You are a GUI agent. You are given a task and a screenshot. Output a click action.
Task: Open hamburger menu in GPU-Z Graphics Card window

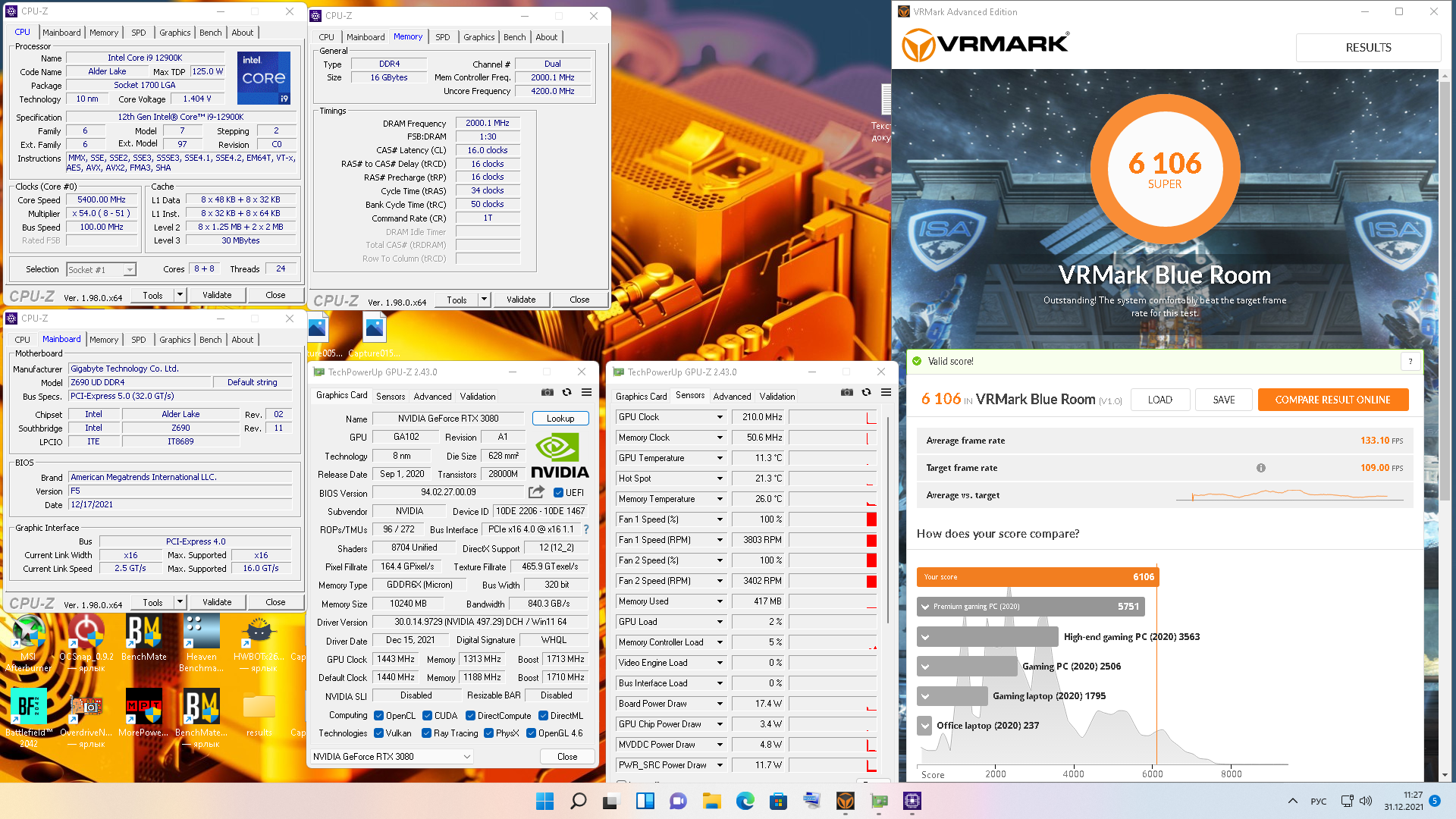[586, 393]
